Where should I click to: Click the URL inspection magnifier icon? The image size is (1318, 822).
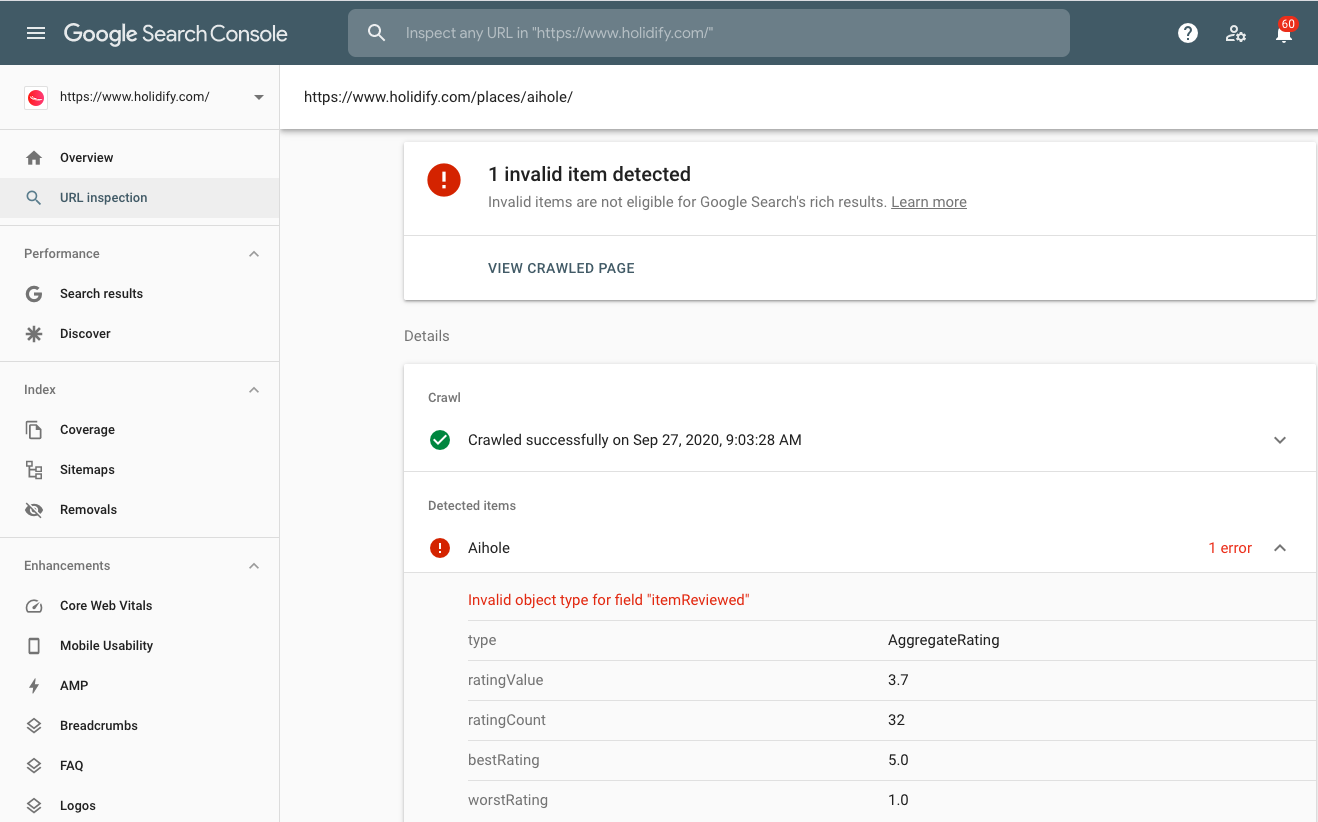point(34,198)
